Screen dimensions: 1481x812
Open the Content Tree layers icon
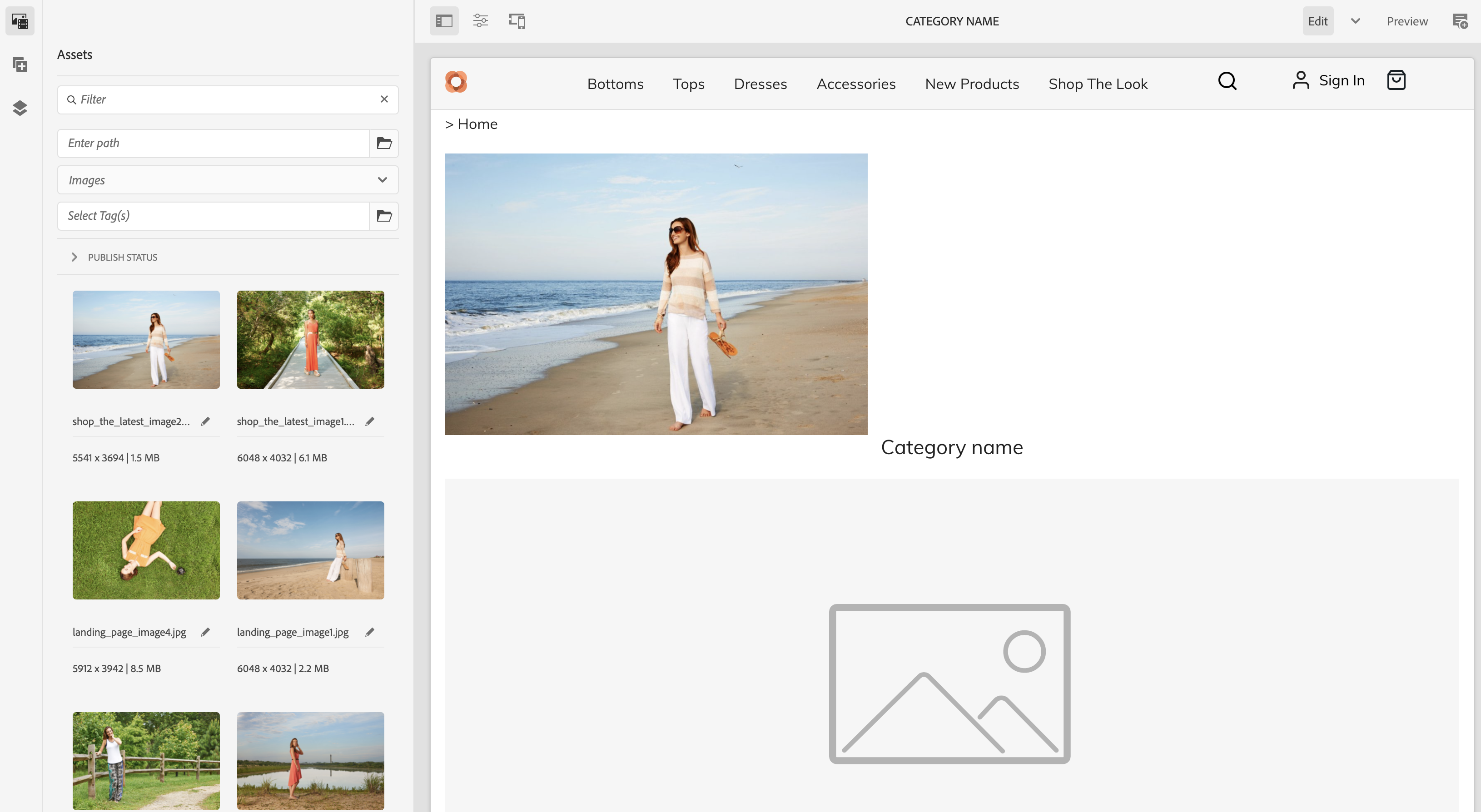[20, 108]
